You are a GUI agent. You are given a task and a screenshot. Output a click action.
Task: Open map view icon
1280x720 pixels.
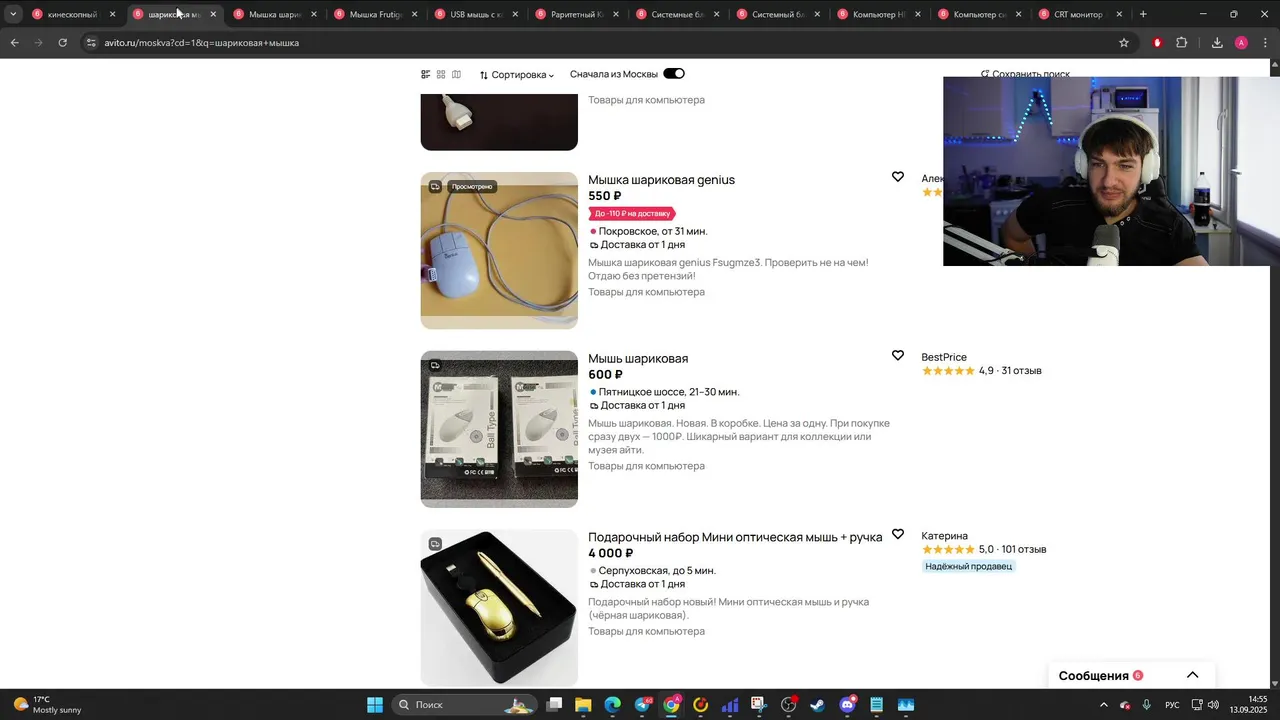point(457,74)
